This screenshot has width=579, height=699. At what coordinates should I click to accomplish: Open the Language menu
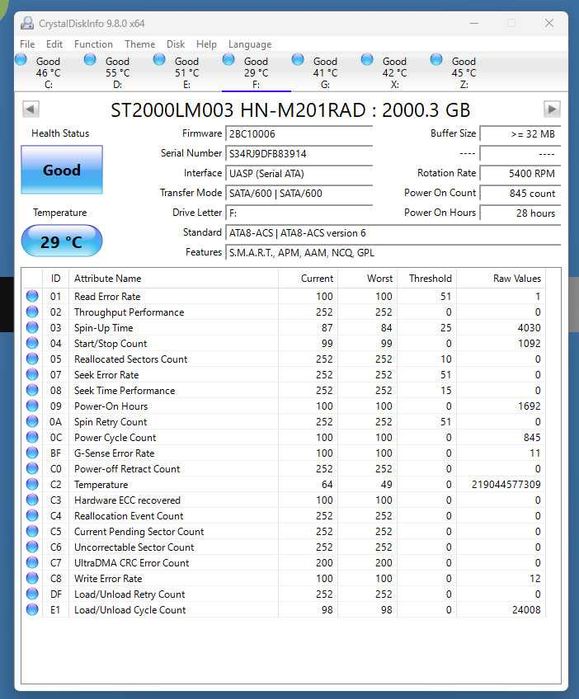[x=250, y=44]
